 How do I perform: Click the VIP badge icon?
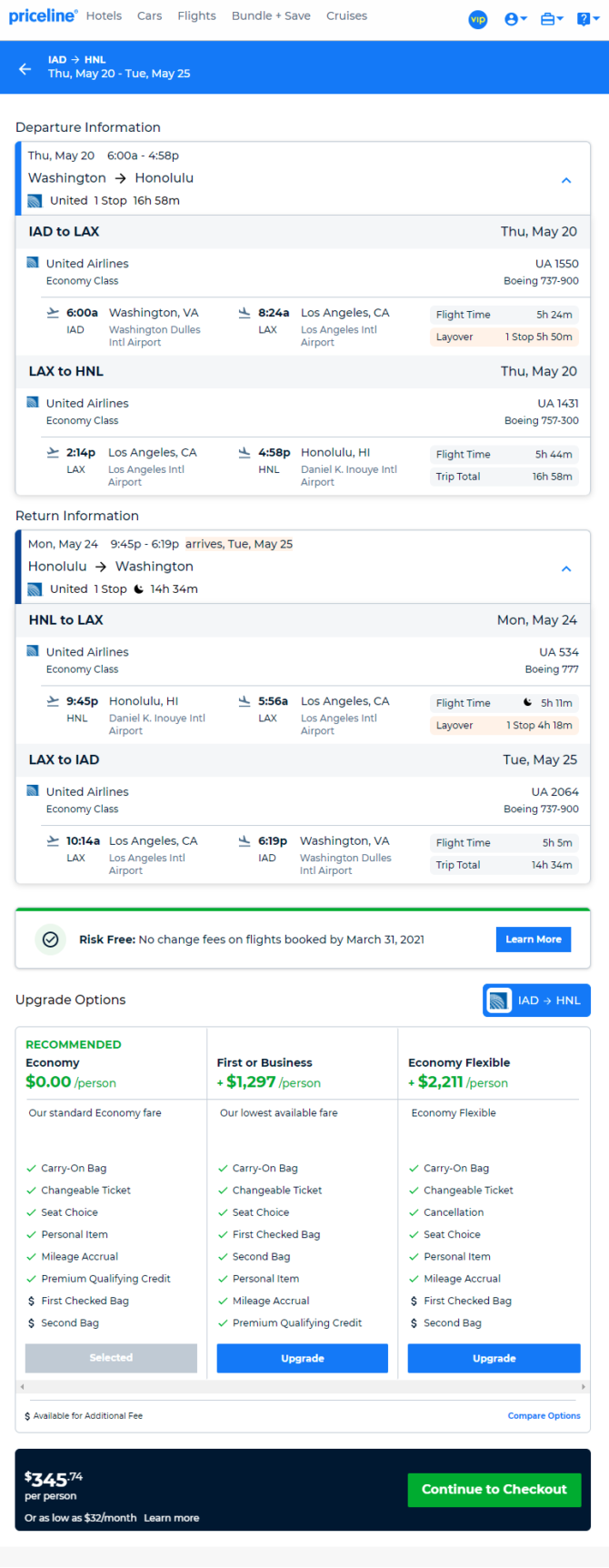477,19
